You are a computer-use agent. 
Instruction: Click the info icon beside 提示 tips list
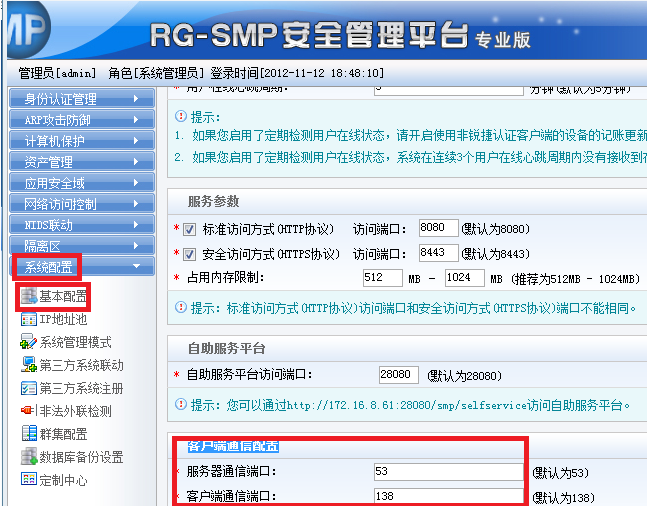180,116
